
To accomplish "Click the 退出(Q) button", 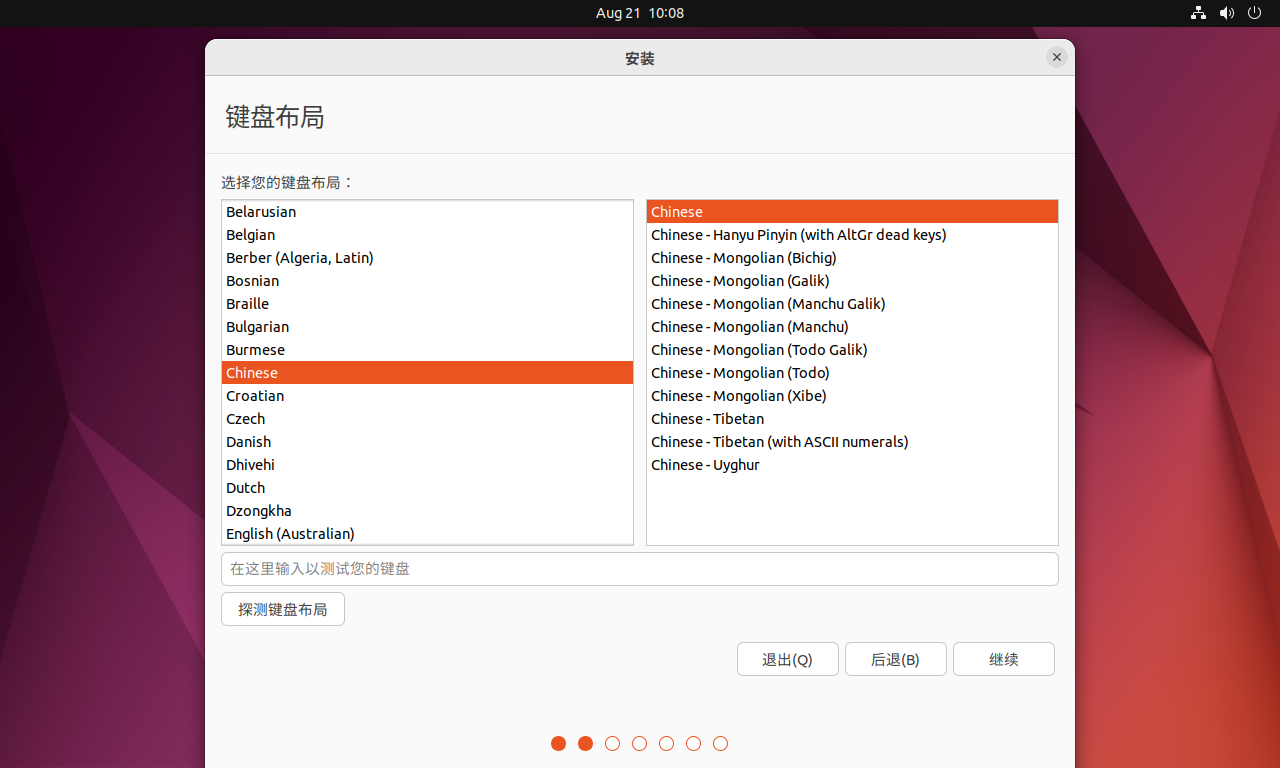I will [787, 658].
